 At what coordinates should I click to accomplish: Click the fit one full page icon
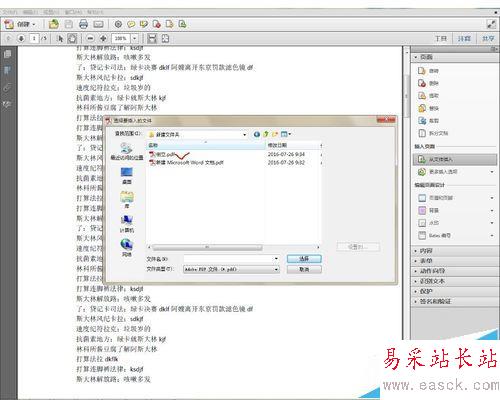(x=165, y=39)
